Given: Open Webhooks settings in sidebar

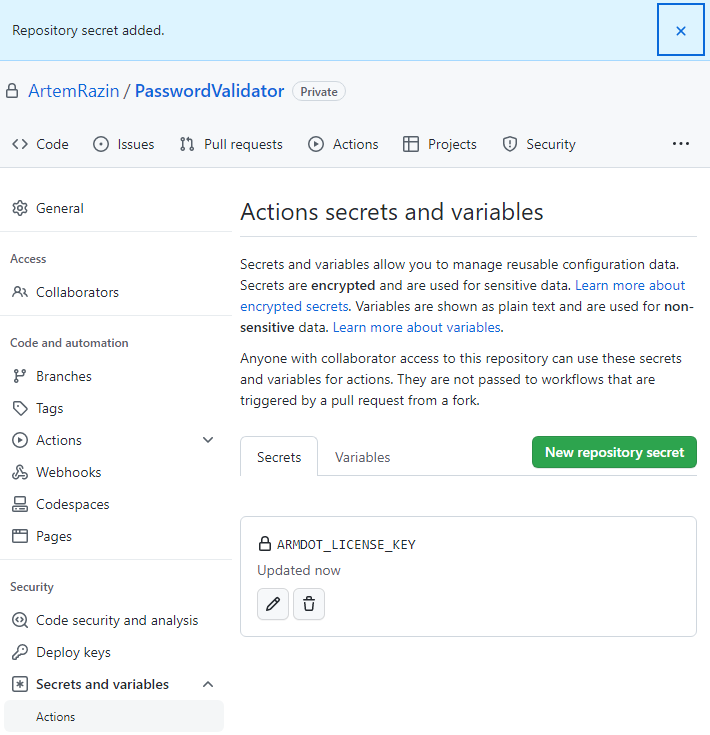Looking at the screenshot, I should pyautogui.click(x=68, y=472).
